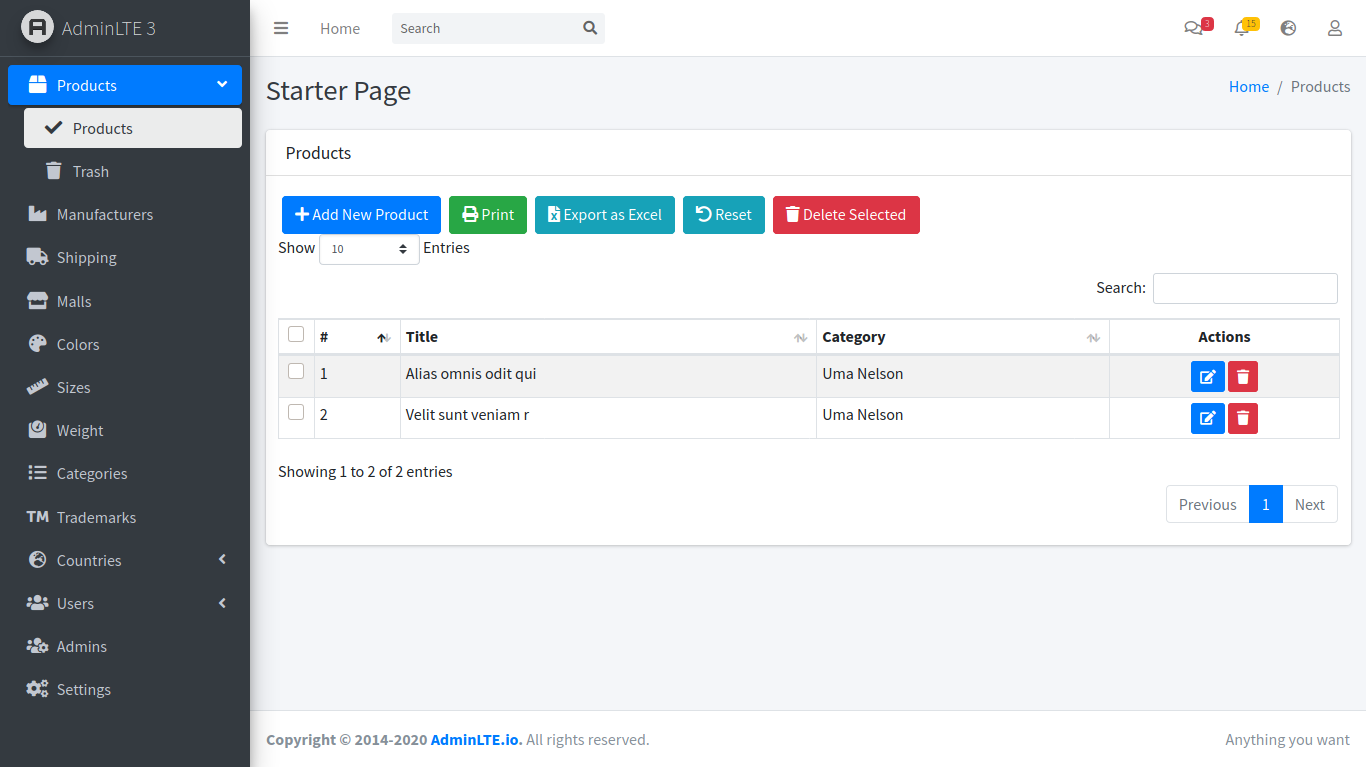The height and width of the screenshot is (767, 1366).
Task: Go to Trash in the sidebar
Action: tap(91, 171)
